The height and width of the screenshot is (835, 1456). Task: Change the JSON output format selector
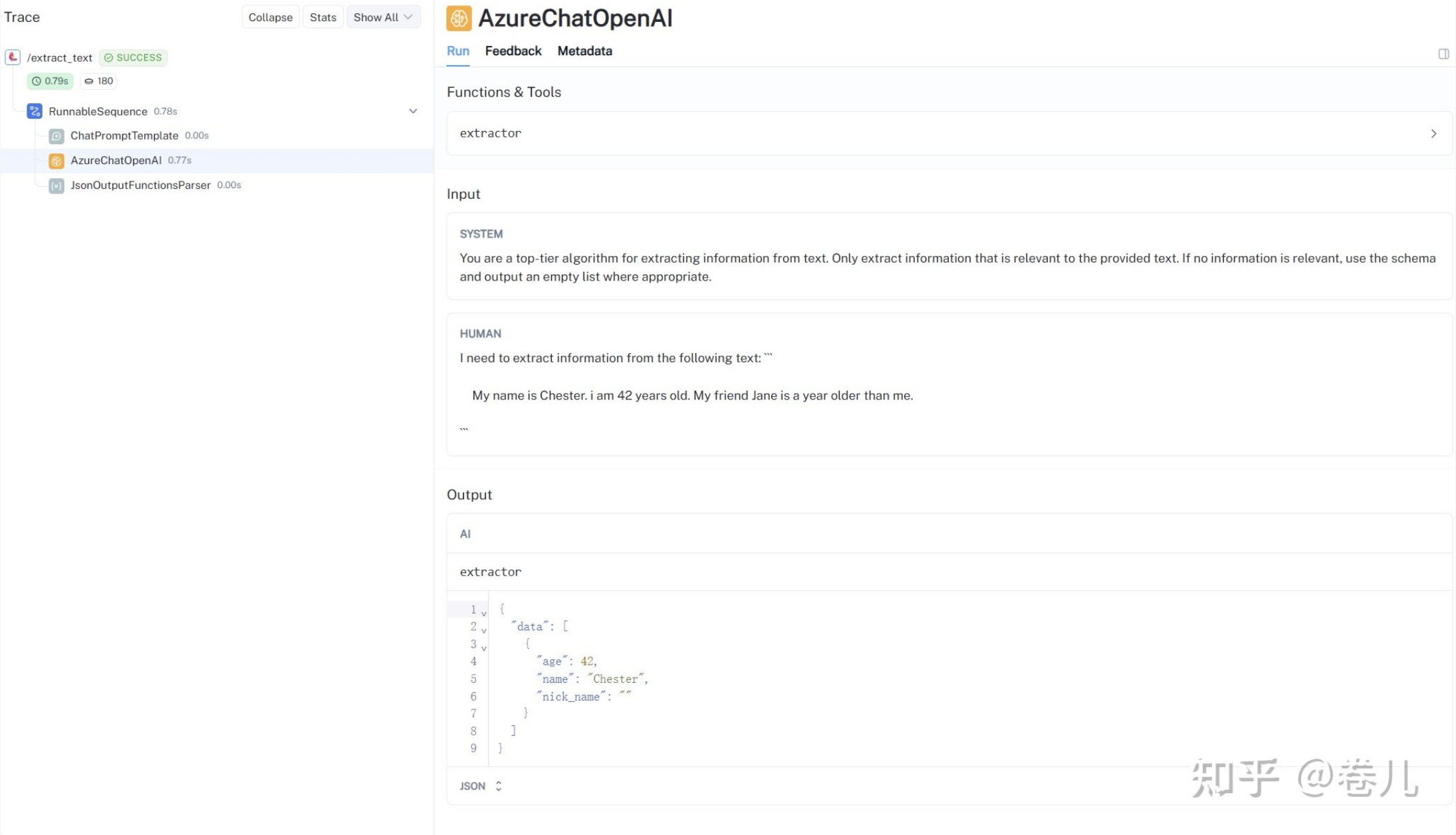click(480, 786)
